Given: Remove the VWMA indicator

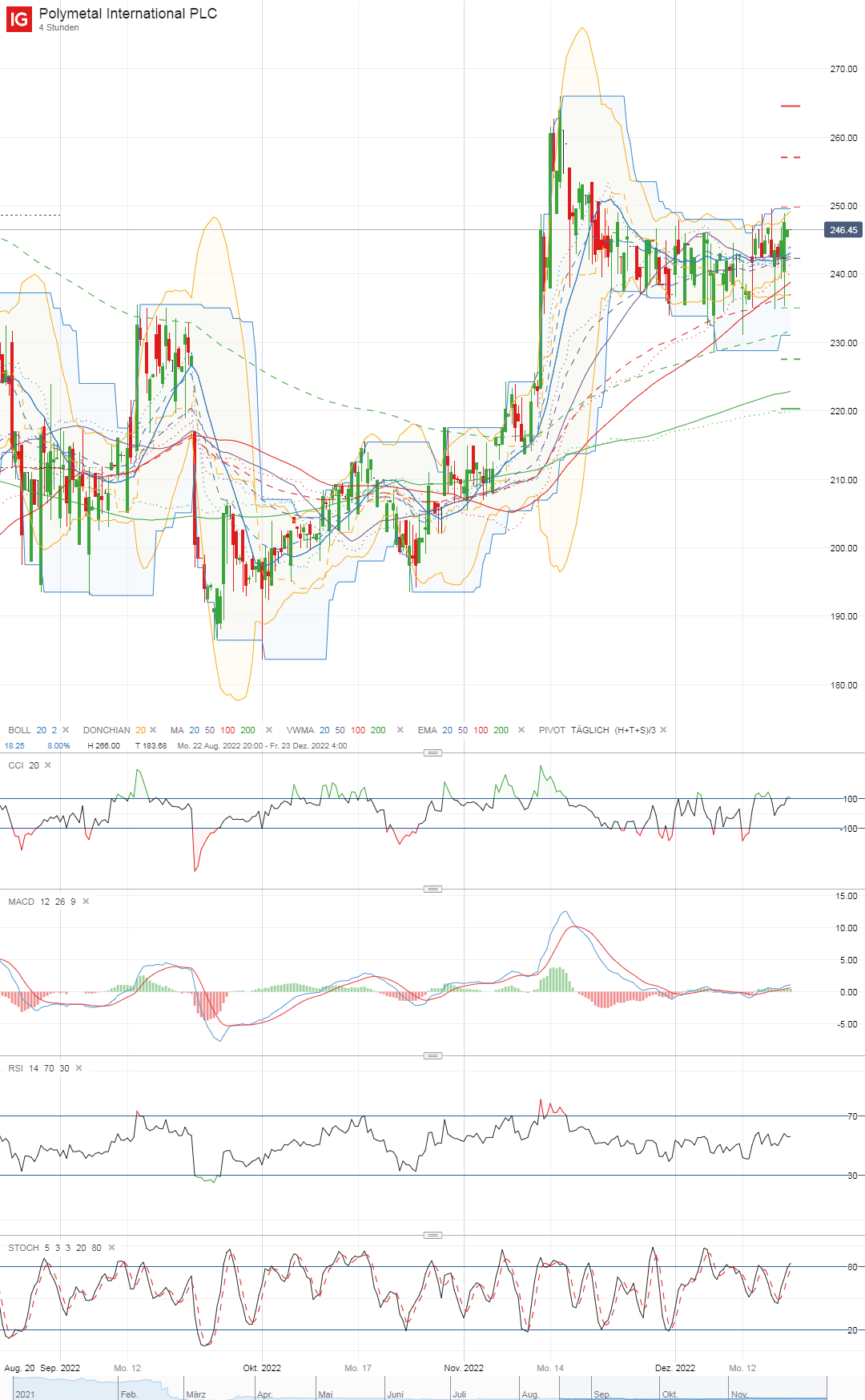Looking at the screenshot, I should click(400, 730).
